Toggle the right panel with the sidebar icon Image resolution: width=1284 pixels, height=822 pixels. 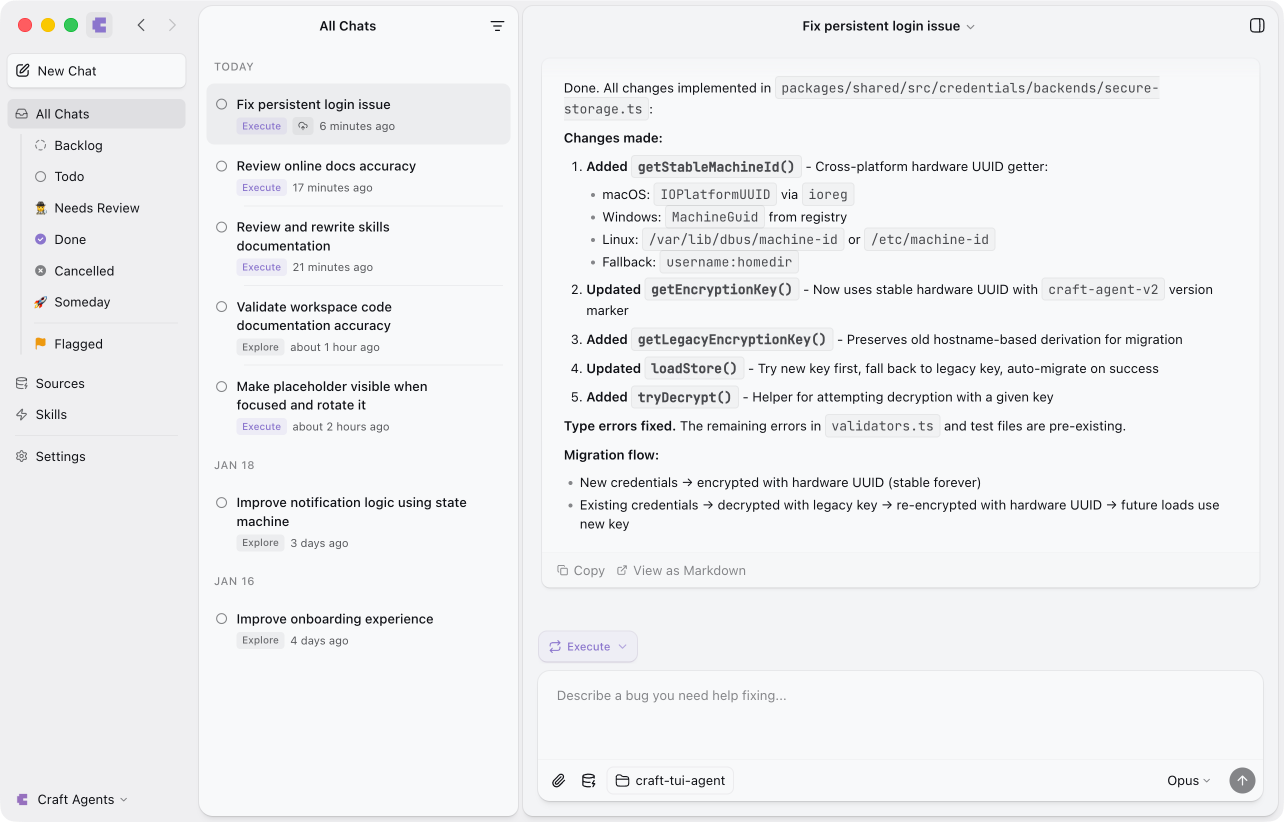[1257, 25]
